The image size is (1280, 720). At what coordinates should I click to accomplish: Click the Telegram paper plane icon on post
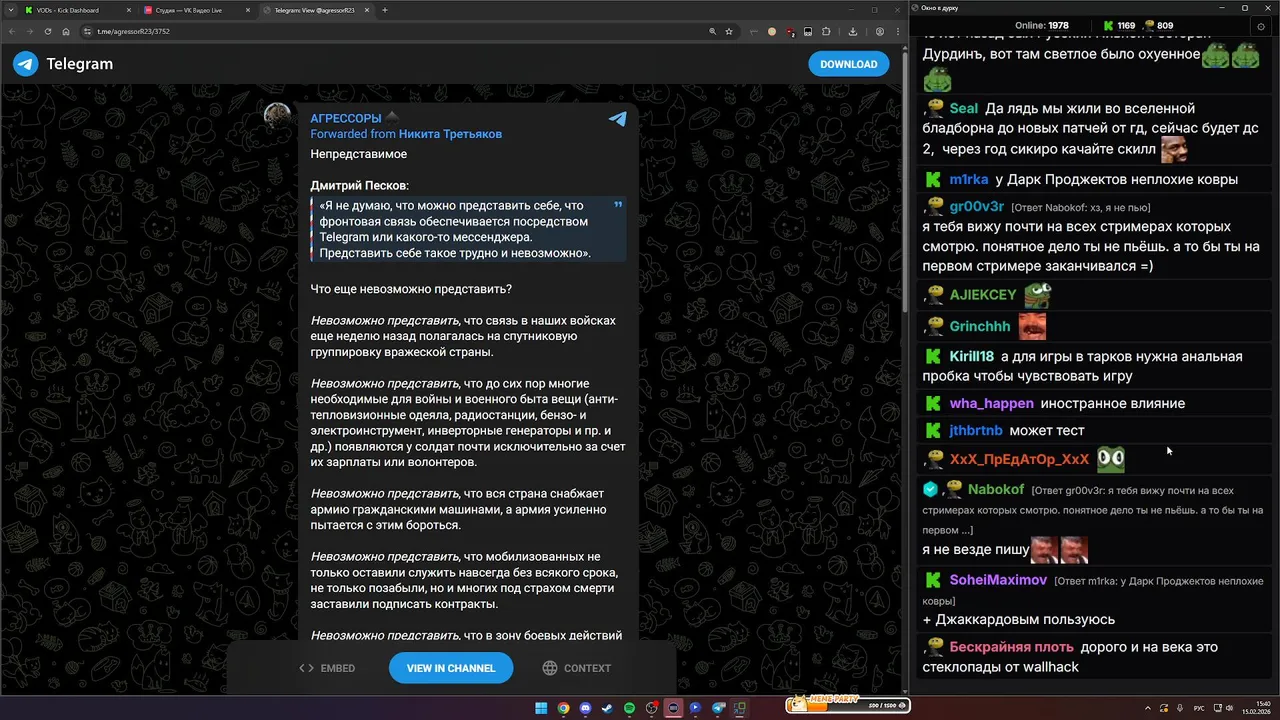[618, 119]
